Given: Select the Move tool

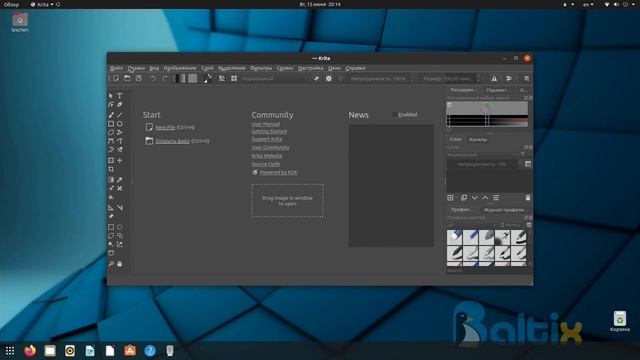Looking at the screenshot, I should tap(120, 160).
